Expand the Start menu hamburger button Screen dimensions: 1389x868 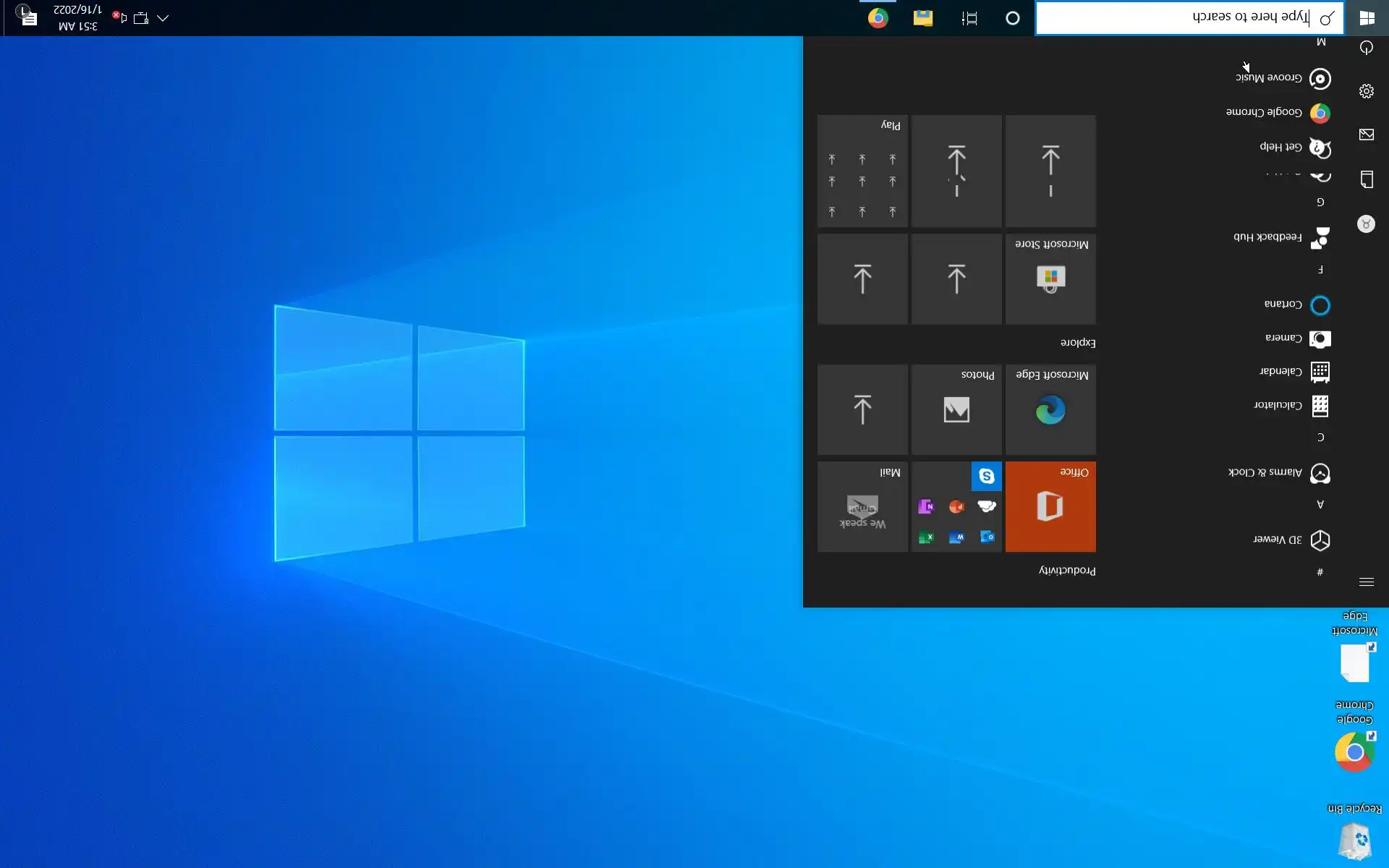click(x=1367, y=582)
